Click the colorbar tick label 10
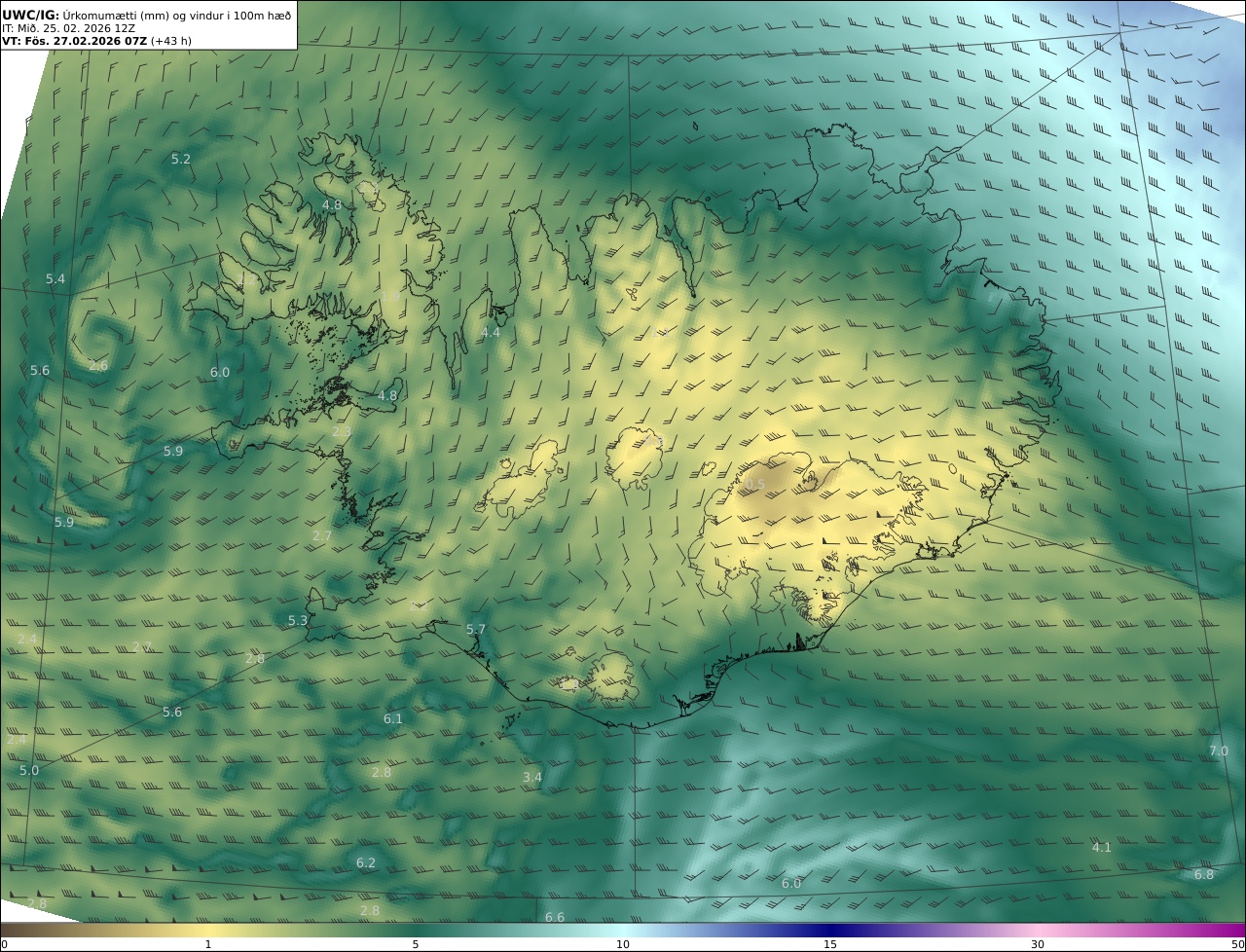 (623, 944)
